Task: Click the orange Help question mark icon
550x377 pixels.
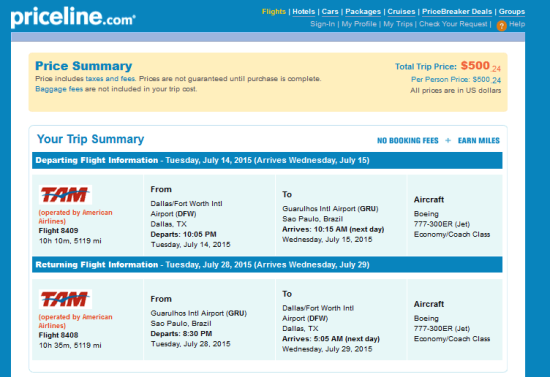Action: pos(501,26)
